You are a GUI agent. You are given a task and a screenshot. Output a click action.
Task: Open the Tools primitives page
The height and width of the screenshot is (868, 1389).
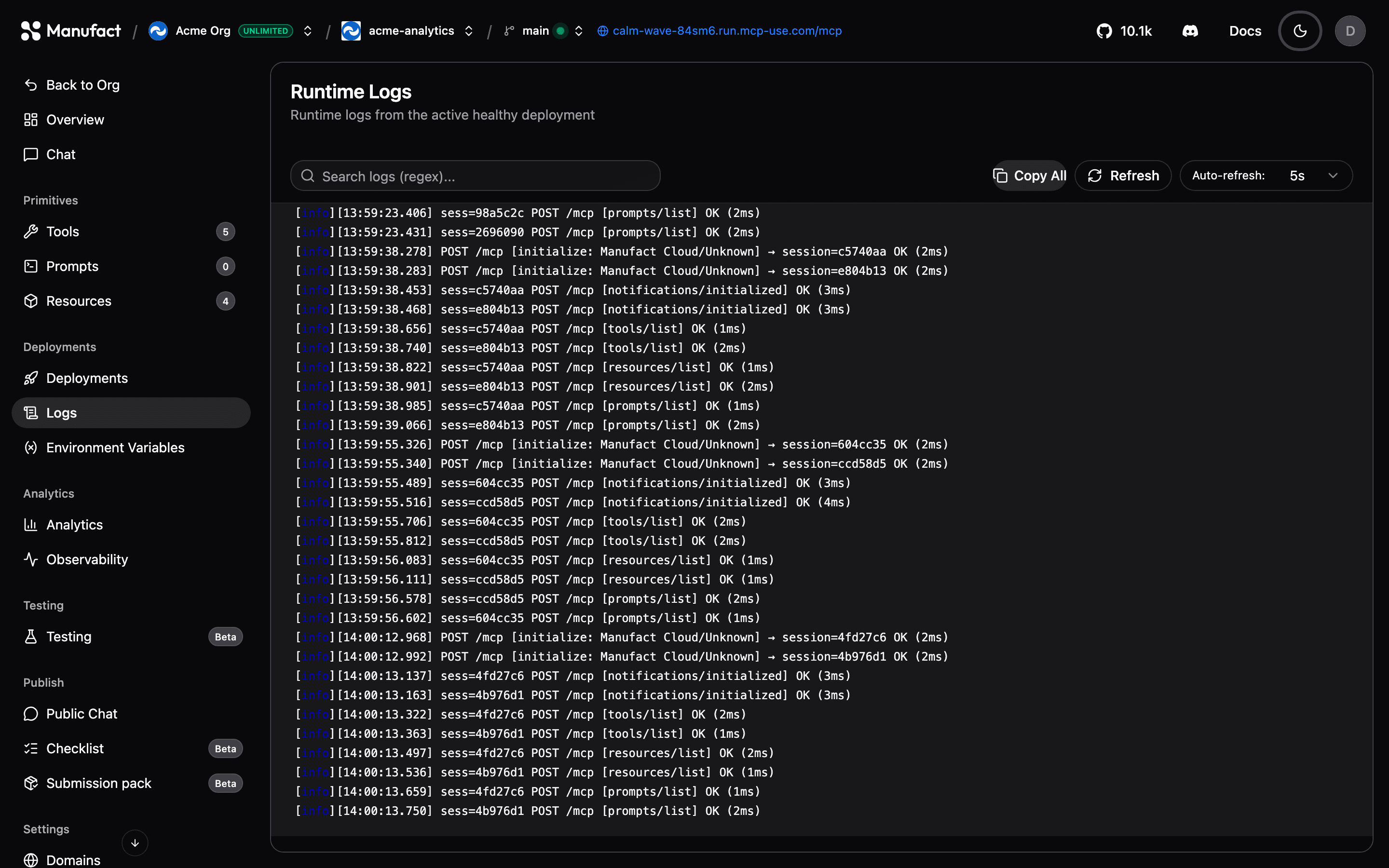pos(131,231)
